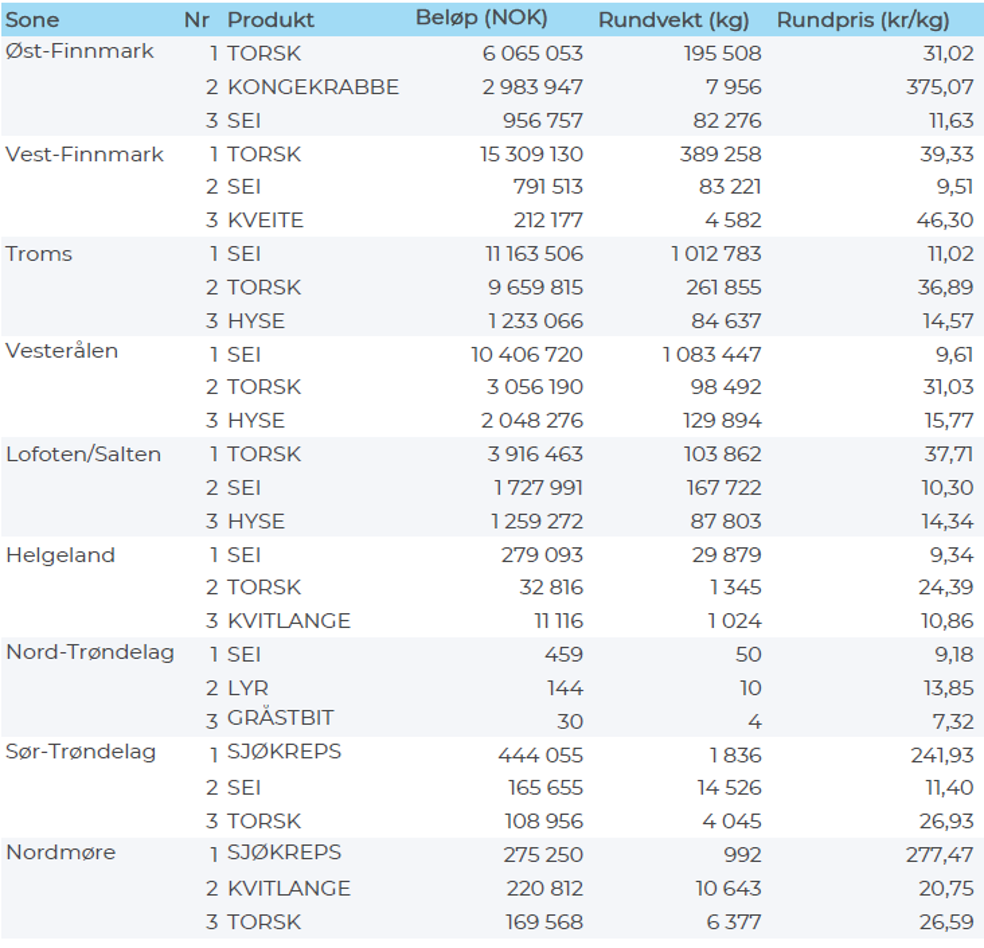This screenshot has width=984, height=948.
Task: Click the GRÅSTBIT product cell
Action: [x=281, y=719]
